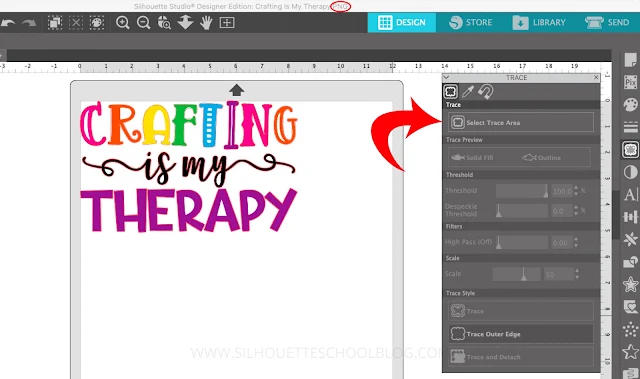640x379 pixels.
Task: Open the Line Style panel icon
Action: 630,127
